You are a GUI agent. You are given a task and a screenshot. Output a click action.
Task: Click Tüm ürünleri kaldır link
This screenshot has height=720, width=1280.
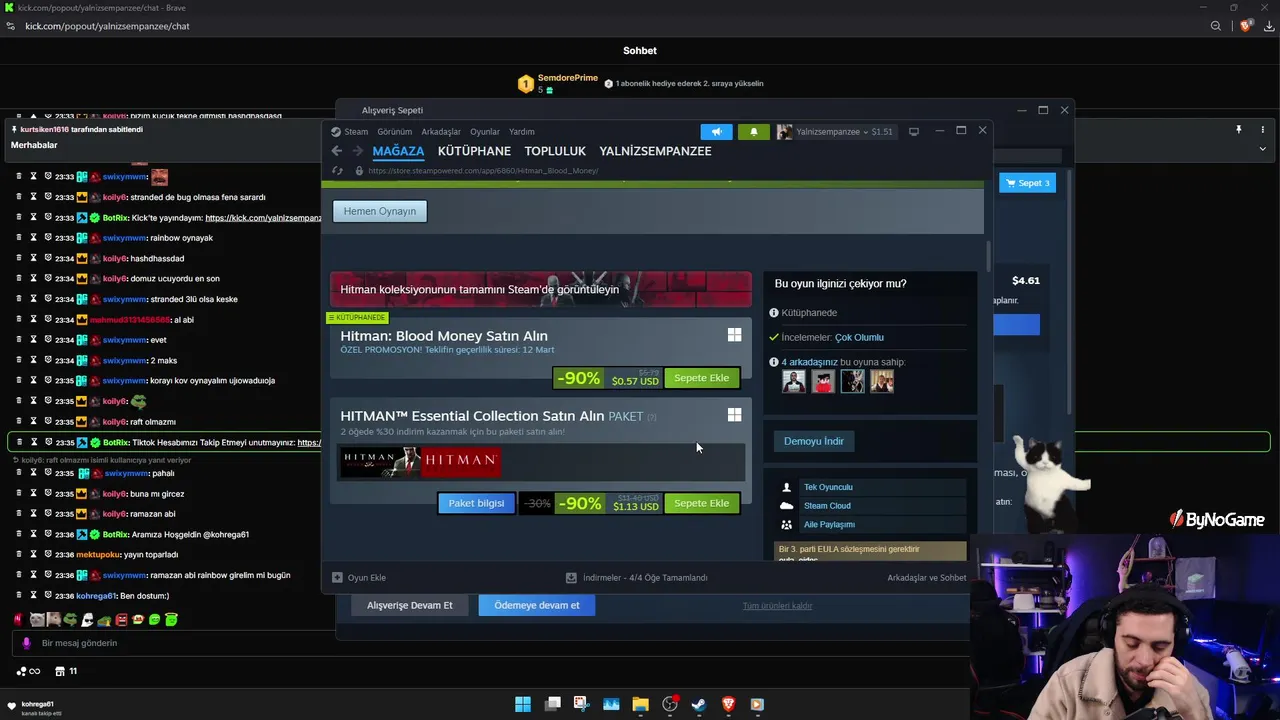777,606
